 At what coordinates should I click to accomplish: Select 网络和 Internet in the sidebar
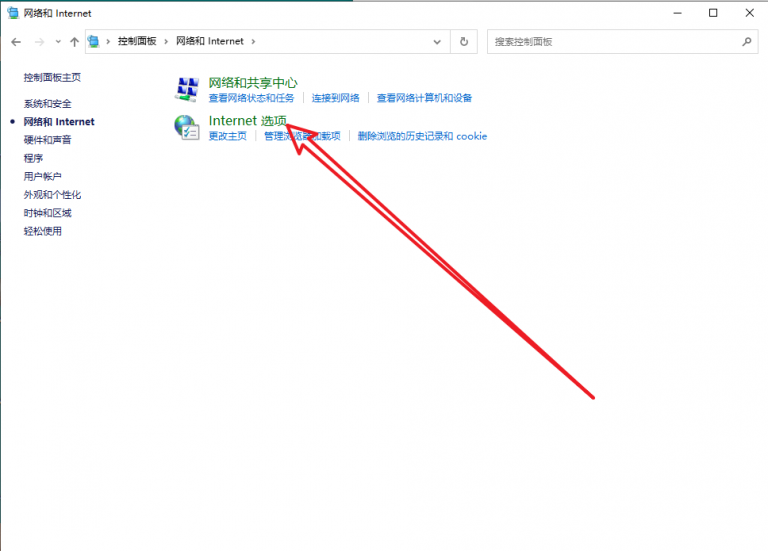coord(59,122)
